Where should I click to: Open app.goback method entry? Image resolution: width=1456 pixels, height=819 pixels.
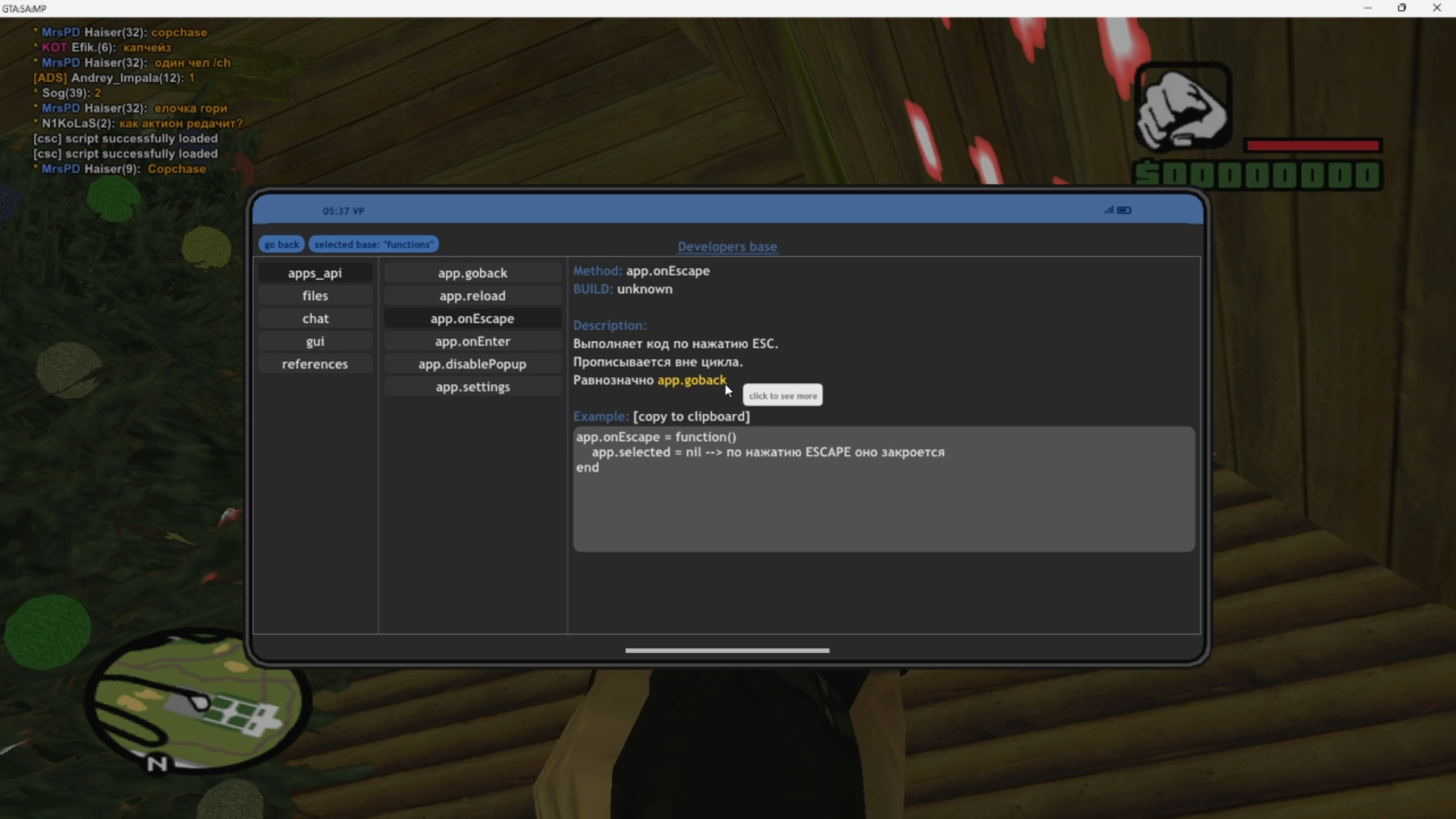[x=472, y=273]
